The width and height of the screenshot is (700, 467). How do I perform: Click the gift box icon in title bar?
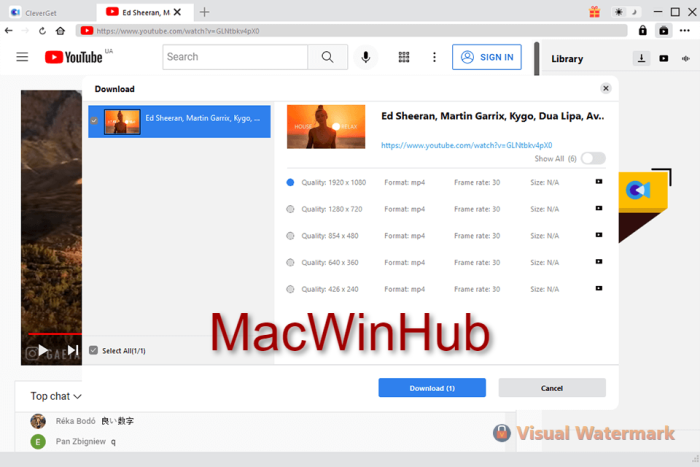click(x=594, y=12)
